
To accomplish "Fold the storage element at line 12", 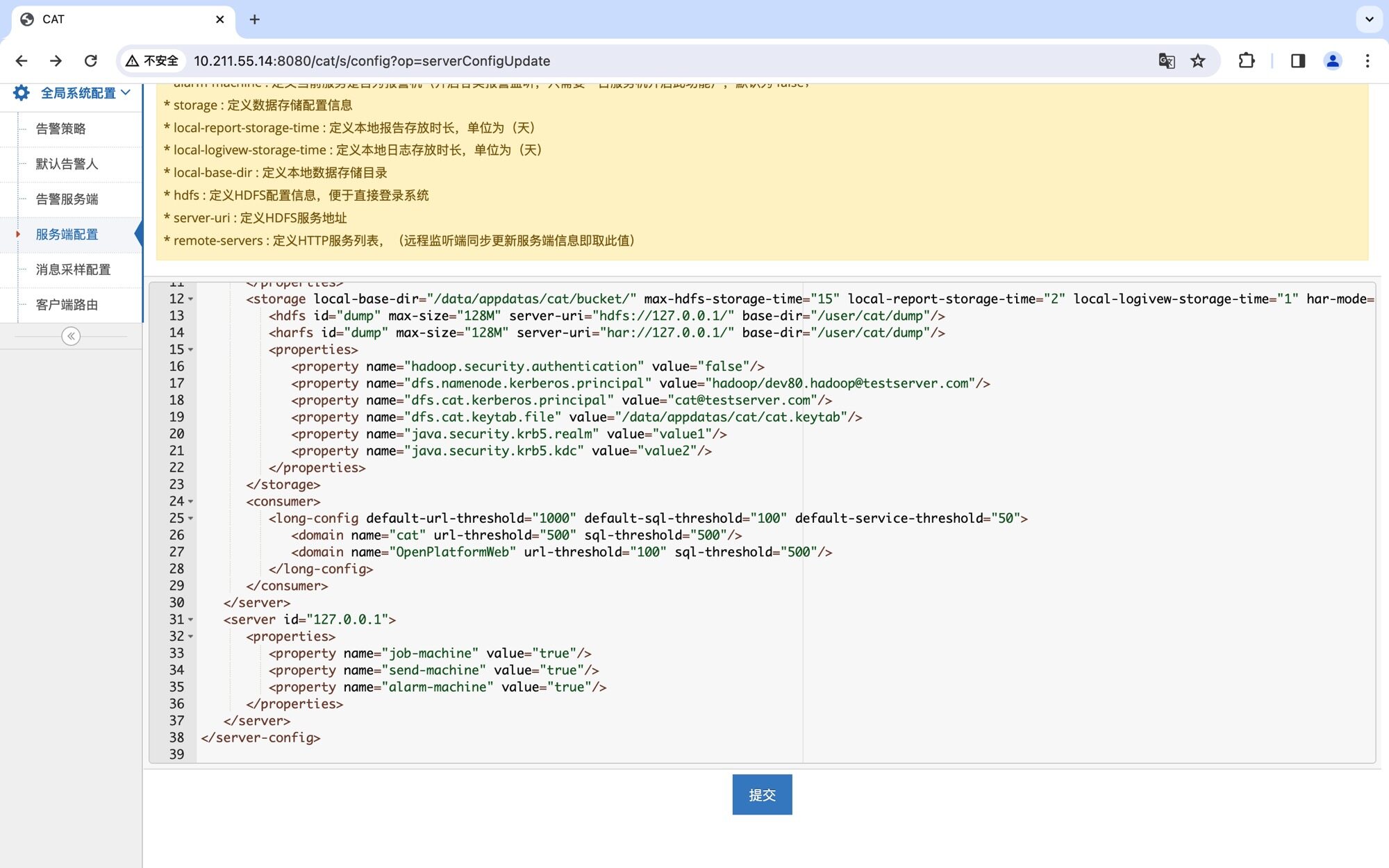I will point(191,299).
